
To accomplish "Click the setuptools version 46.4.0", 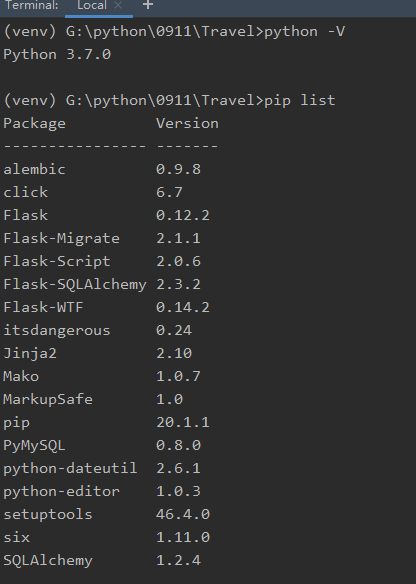I will coord(183,514).
